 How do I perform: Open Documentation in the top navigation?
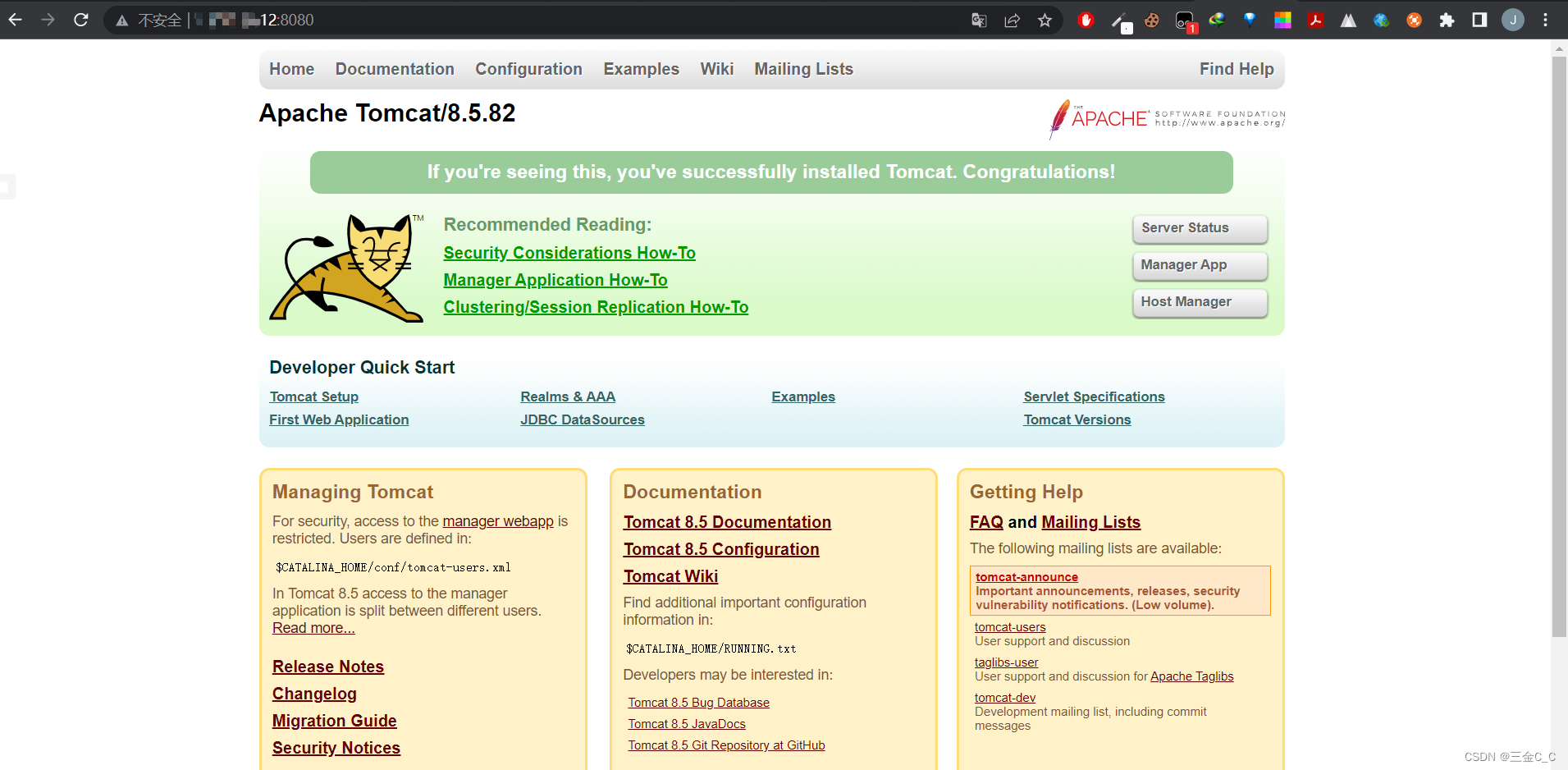pos(395,69)
